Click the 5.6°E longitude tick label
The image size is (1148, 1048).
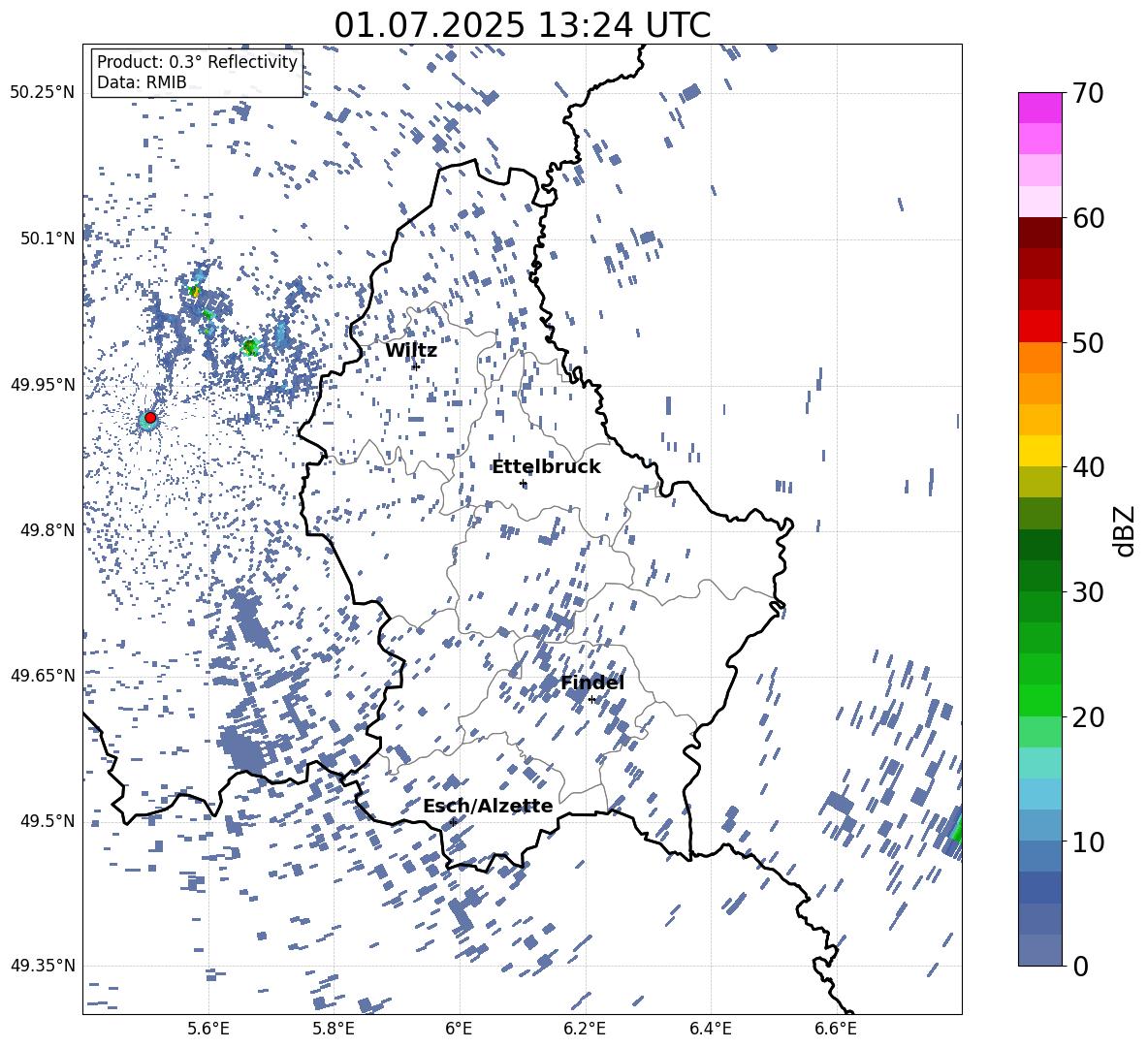pos(208,1029)
